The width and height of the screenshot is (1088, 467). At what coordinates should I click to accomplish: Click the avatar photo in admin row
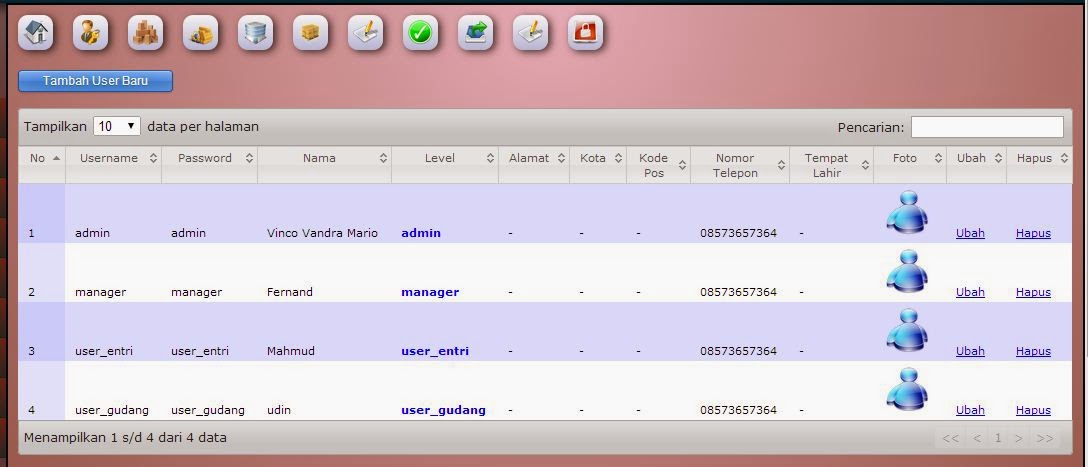[x=908, y=212]
